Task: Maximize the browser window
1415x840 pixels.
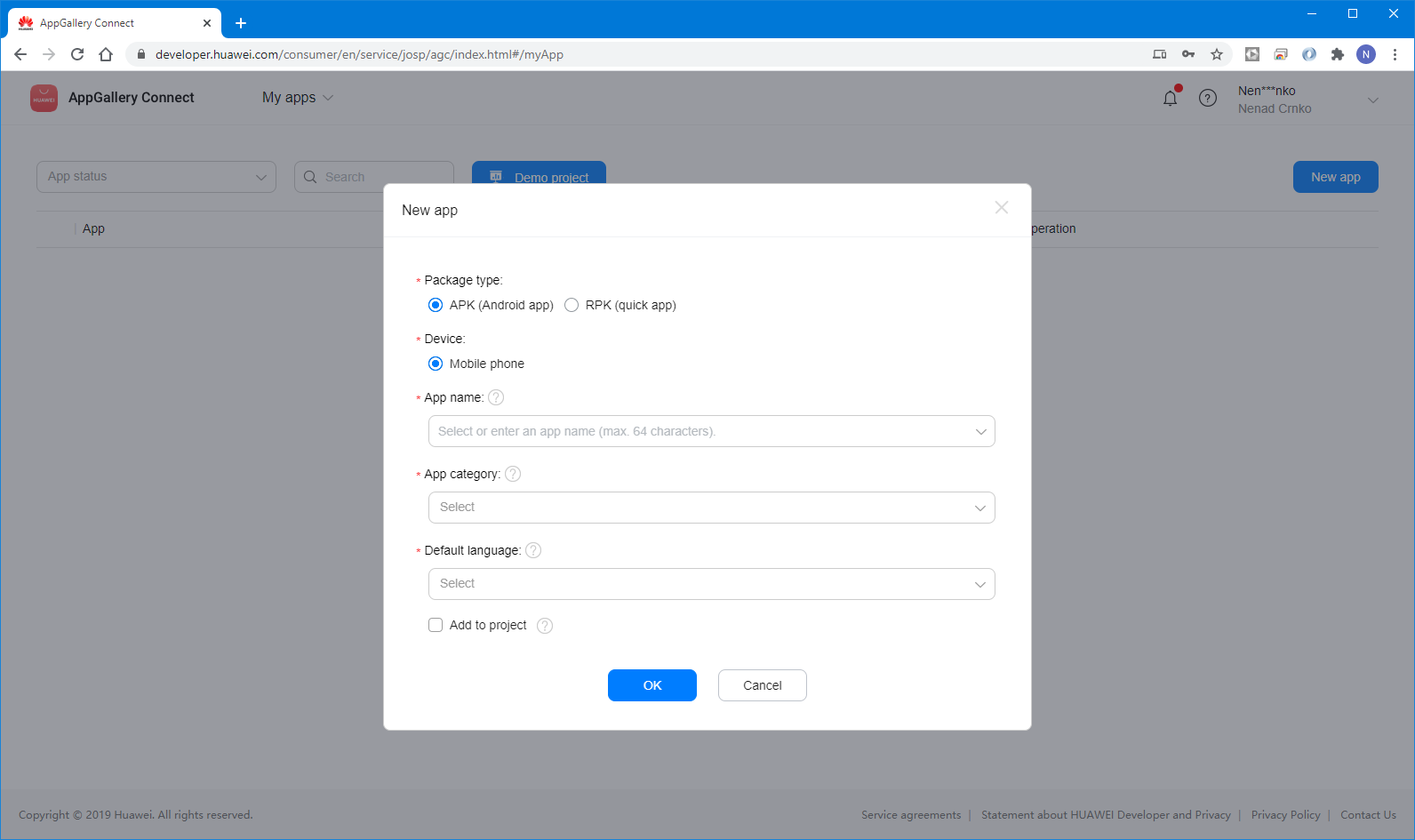Action: [1353, 13]
